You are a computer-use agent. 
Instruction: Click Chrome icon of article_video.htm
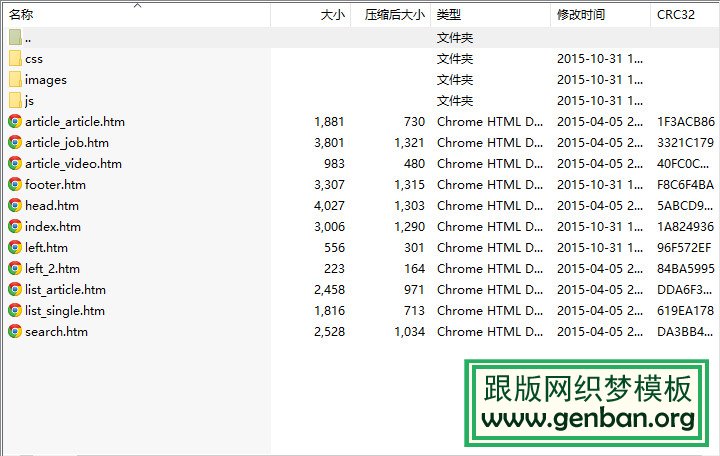[15, 163]
